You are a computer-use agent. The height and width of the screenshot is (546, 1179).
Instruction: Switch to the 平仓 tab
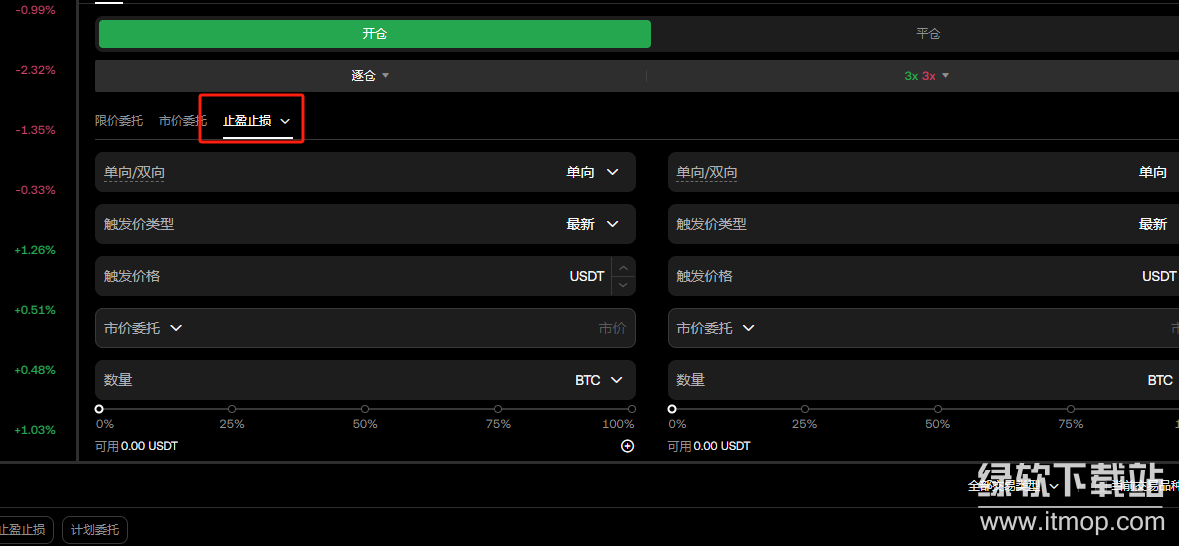pyautogui.click(x=928, y=34)
